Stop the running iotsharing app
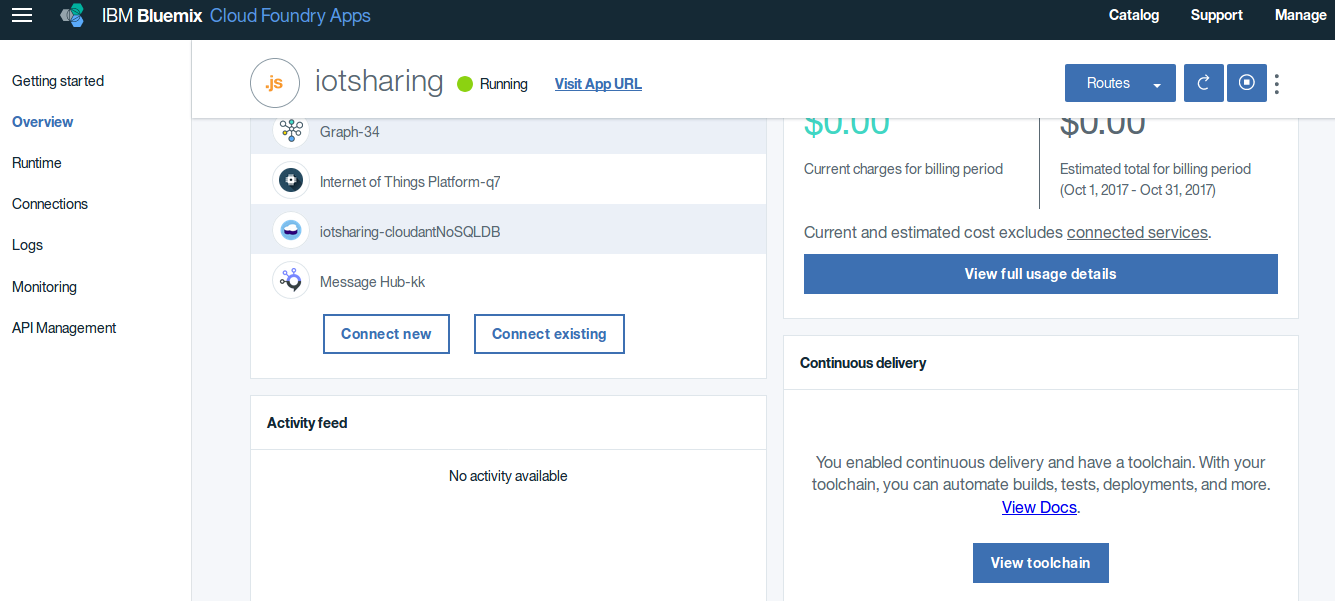1335x601 pixels. 1246,83
